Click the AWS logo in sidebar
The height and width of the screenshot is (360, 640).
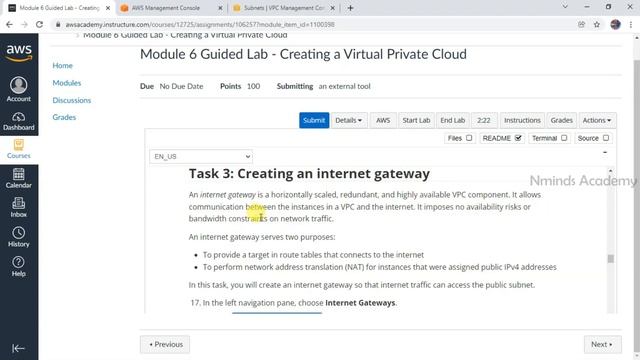click(x=19, y=53)
